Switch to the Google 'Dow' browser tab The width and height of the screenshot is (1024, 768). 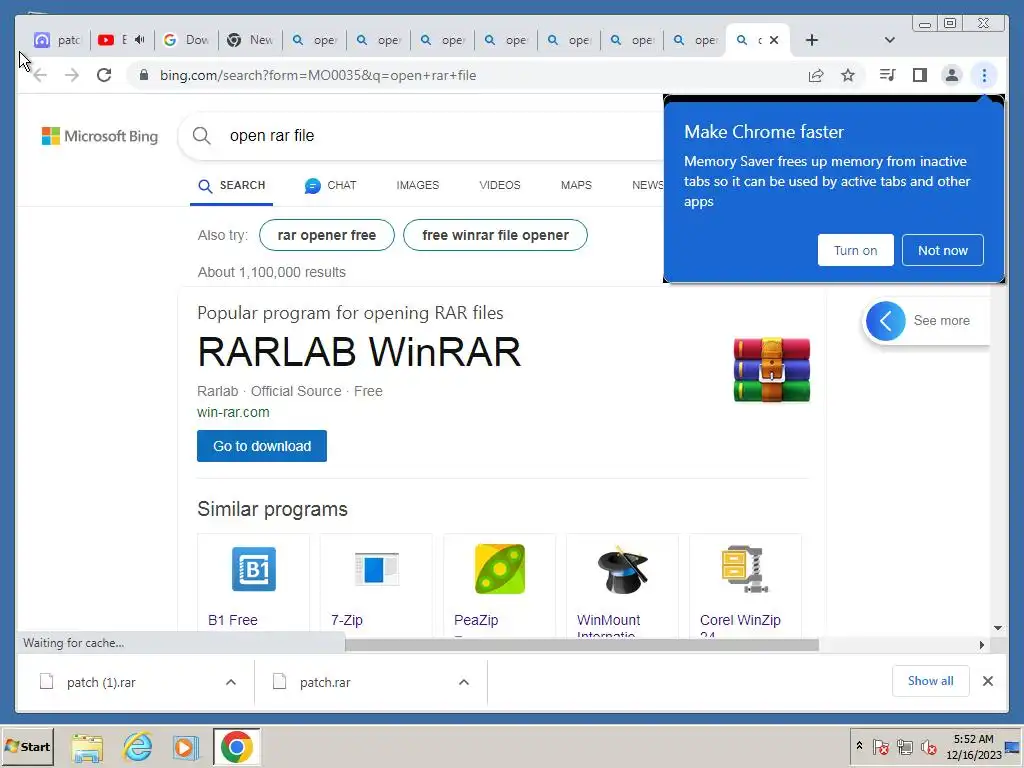[186, 40]
